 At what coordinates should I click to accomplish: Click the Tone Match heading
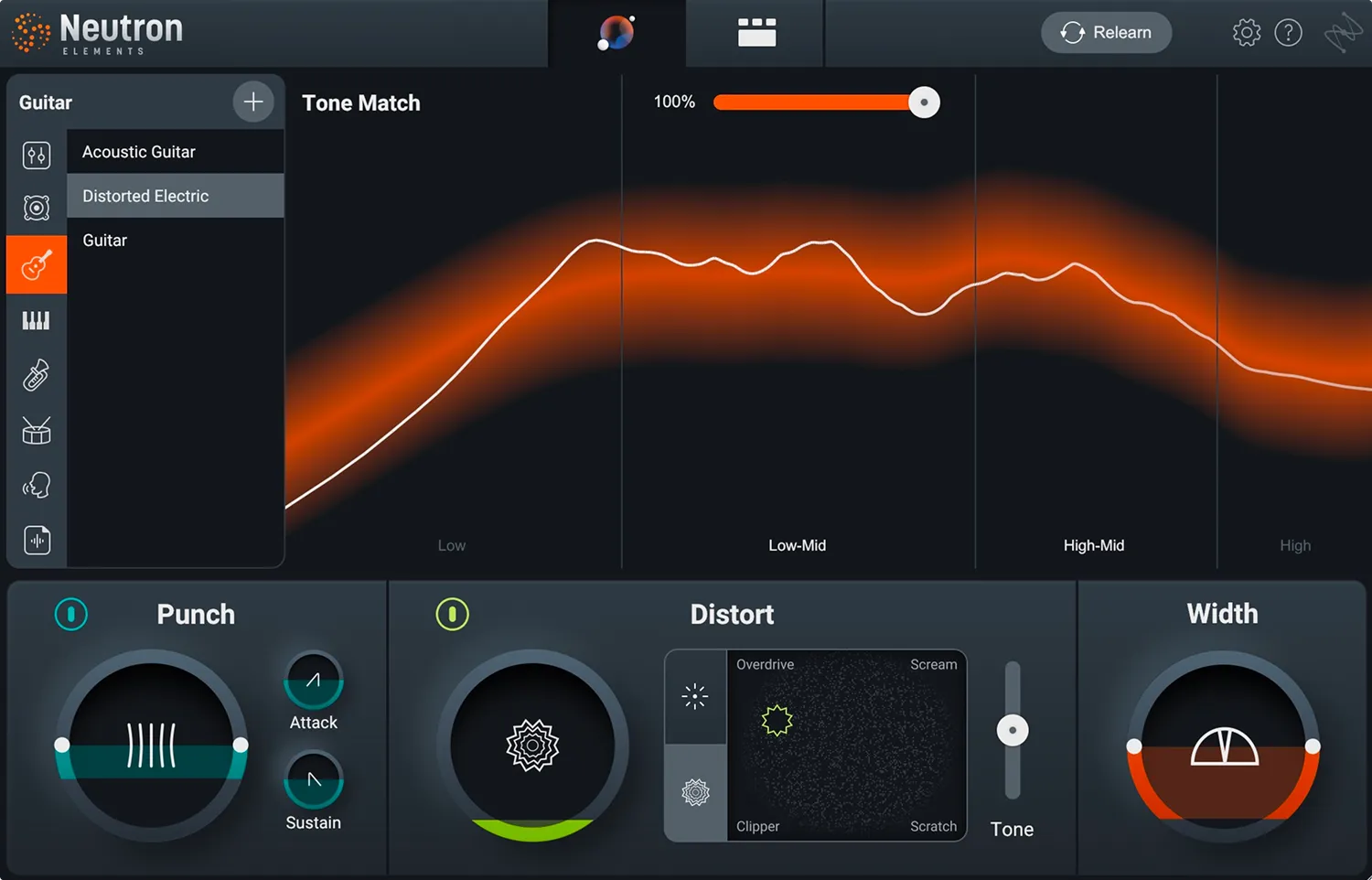361,103
